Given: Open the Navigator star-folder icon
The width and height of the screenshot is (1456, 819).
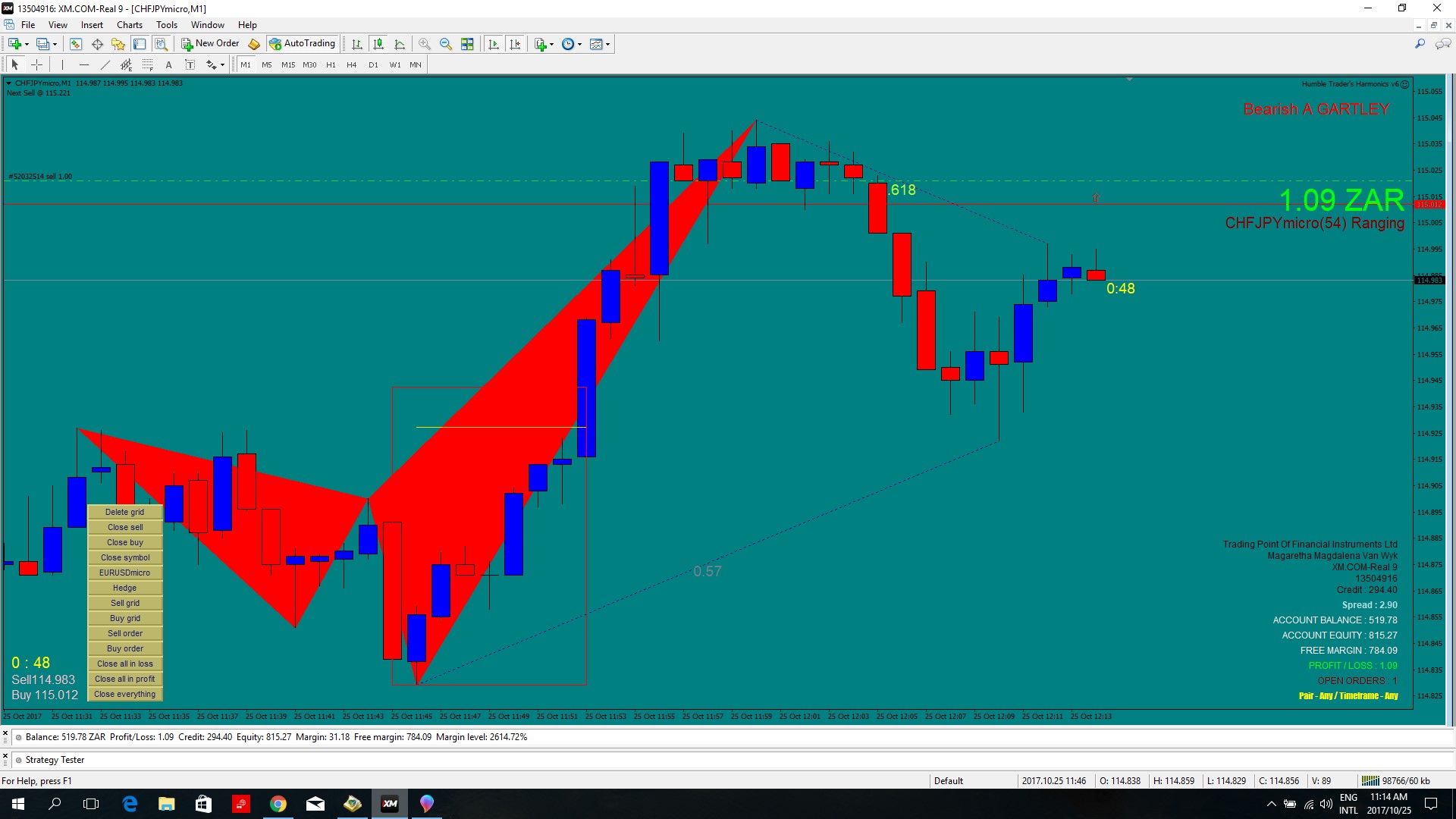Looking at the screenshot, I should (x=118, y=44).
